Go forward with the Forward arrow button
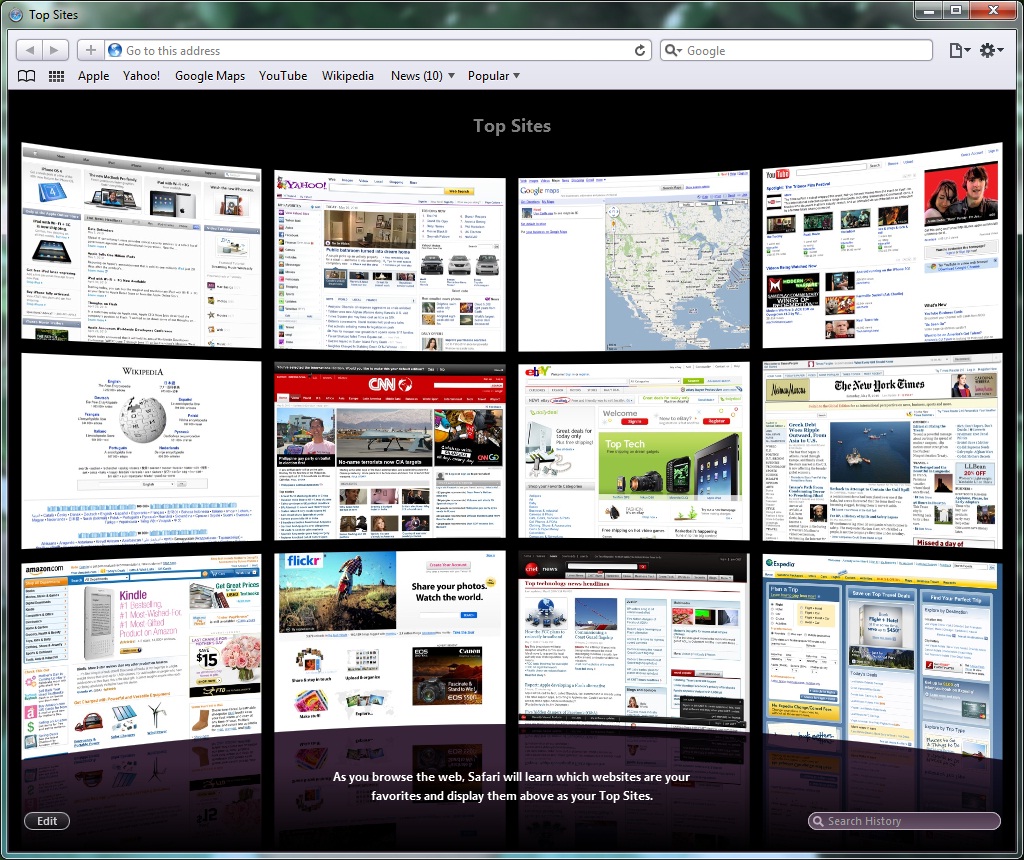The image size is (1024, 860). 55,50
